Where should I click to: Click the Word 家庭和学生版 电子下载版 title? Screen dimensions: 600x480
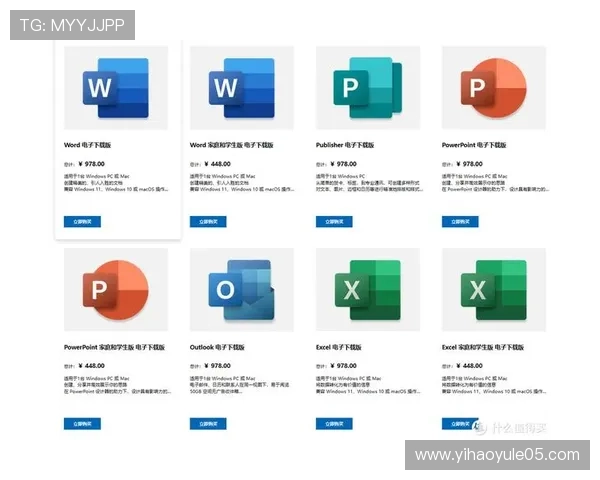(x=231, y=145)
